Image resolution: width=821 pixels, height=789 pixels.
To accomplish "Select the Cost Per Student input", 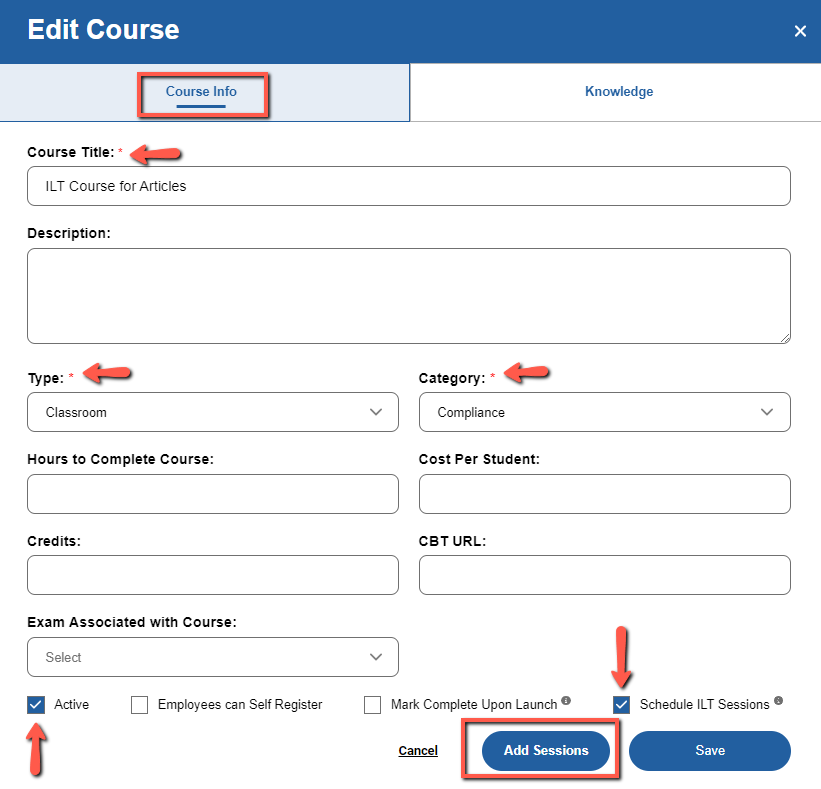I will tap(604, 494).
